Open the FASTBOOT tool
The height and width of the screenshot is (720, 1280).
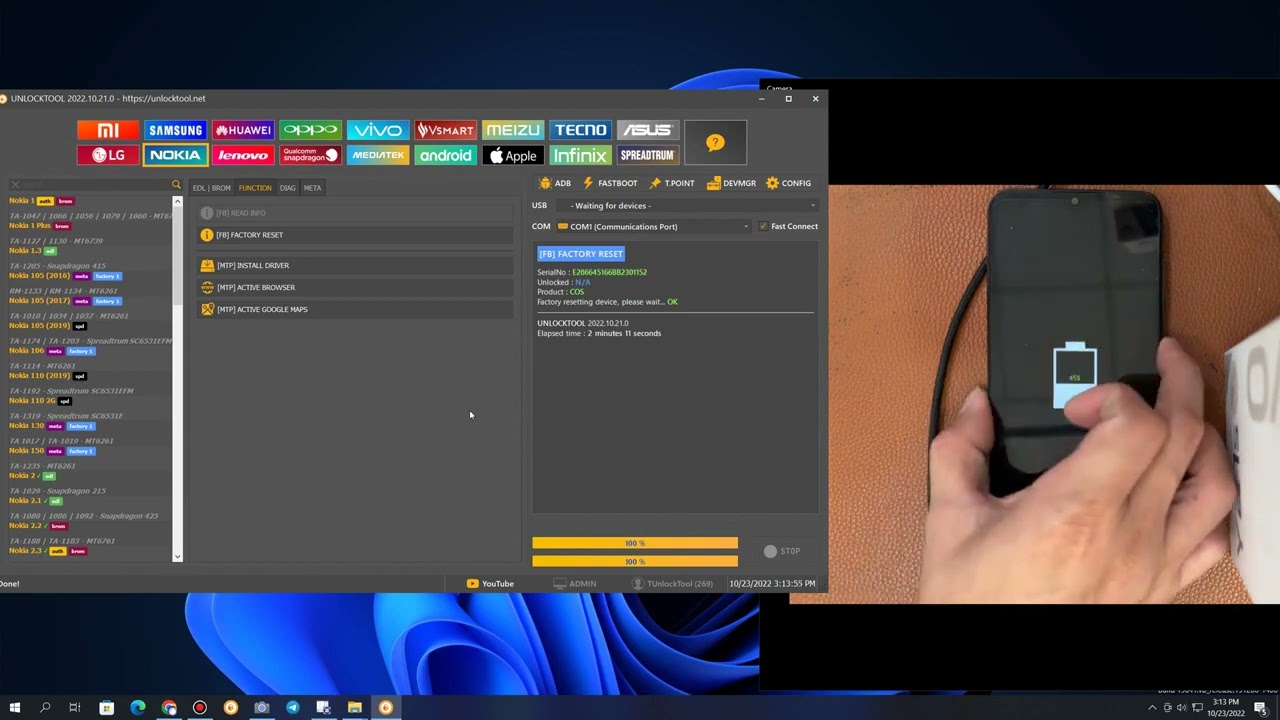610,183
